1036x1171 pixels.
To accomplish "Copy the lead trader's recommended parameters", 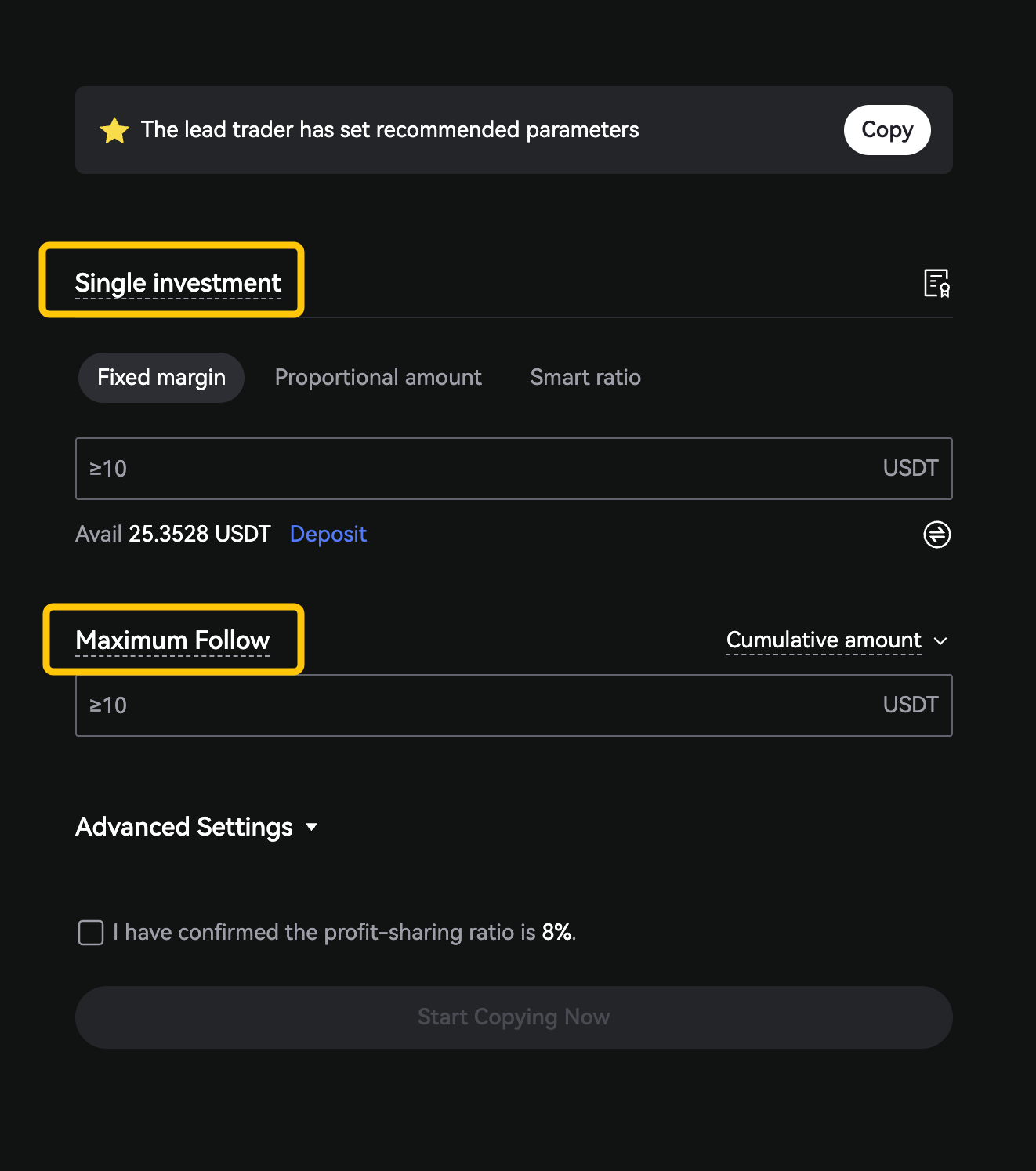I will coord(886,130).
